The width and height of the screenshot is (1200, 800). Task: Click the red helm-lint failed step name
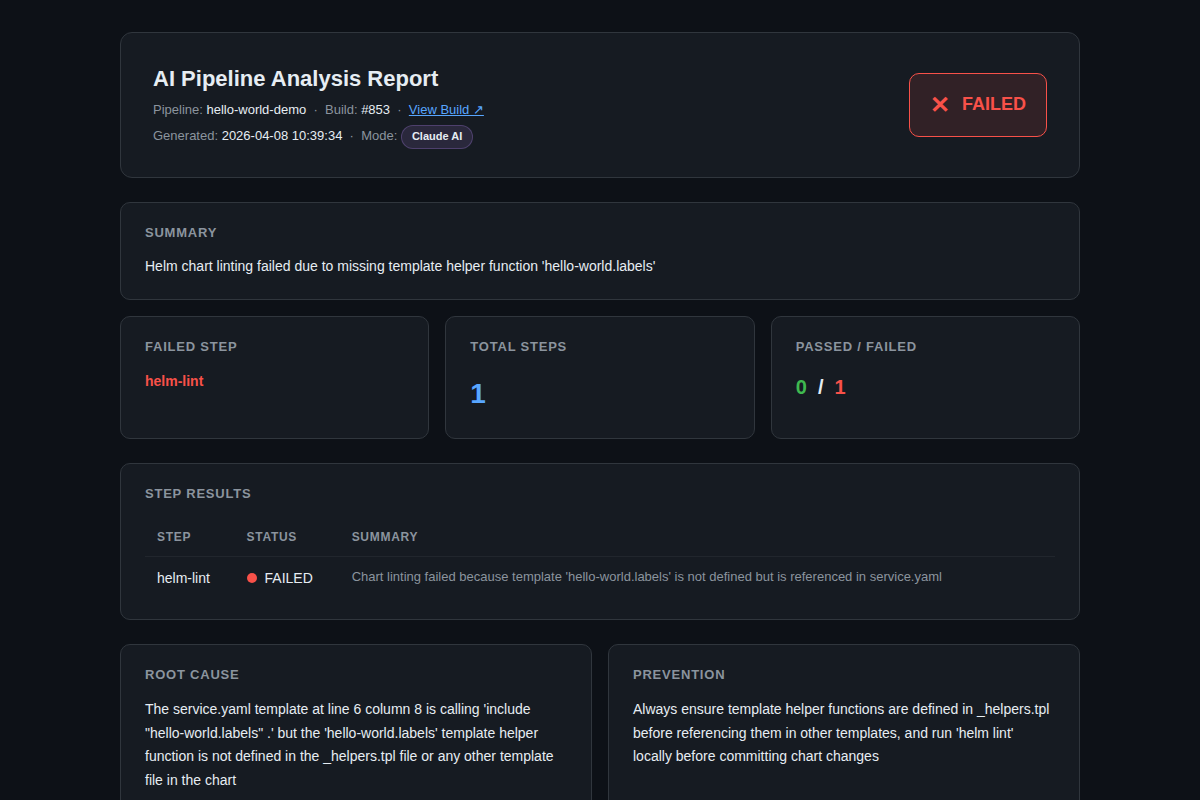coord(174,381)
